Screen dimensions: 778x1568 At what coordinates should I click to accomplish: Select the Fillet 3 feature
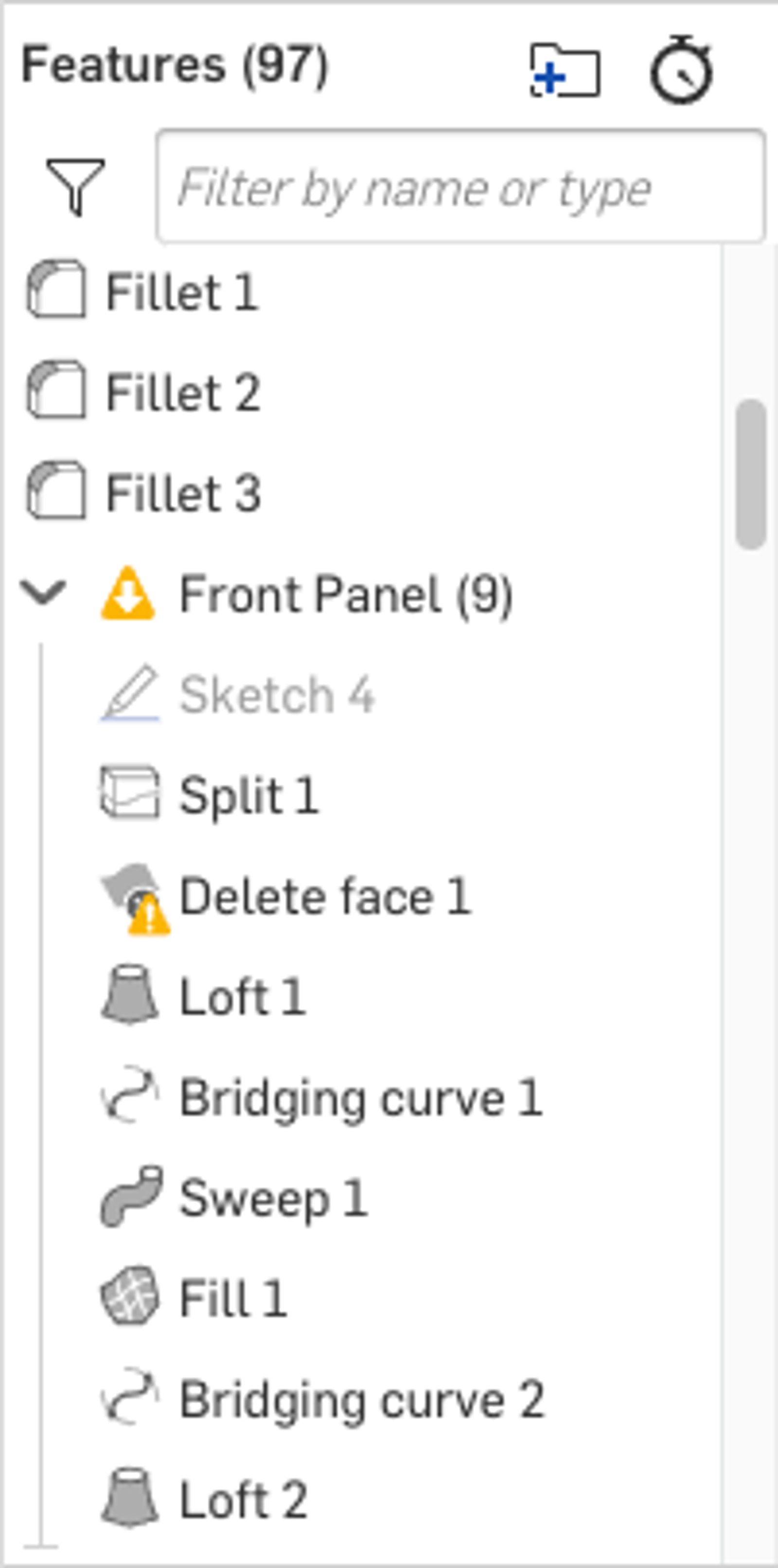[x=183, y=493]
